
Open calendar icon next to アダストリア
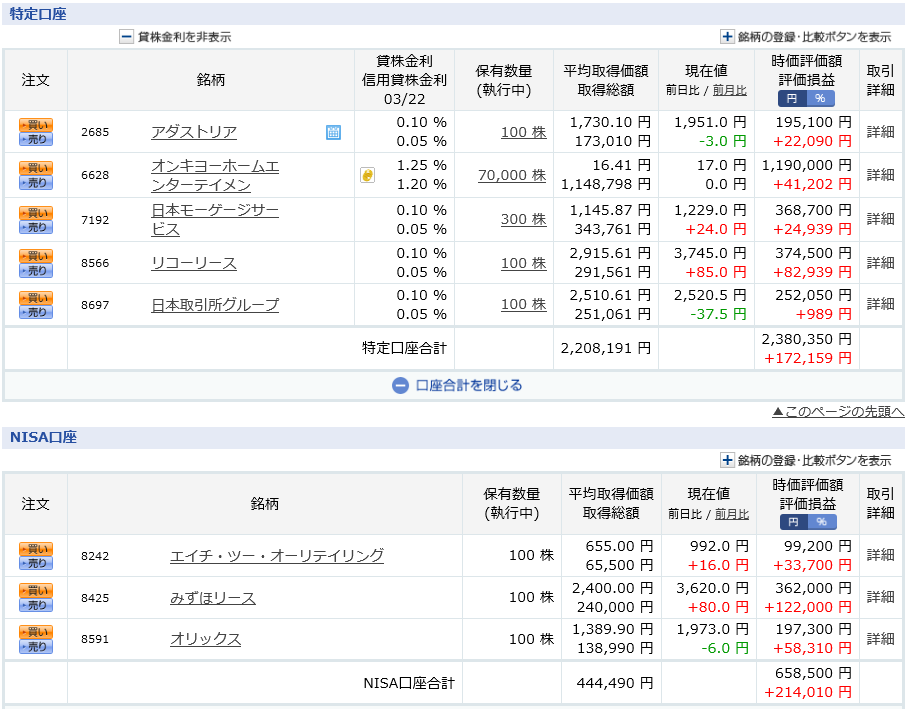click(x=333, y=132)
